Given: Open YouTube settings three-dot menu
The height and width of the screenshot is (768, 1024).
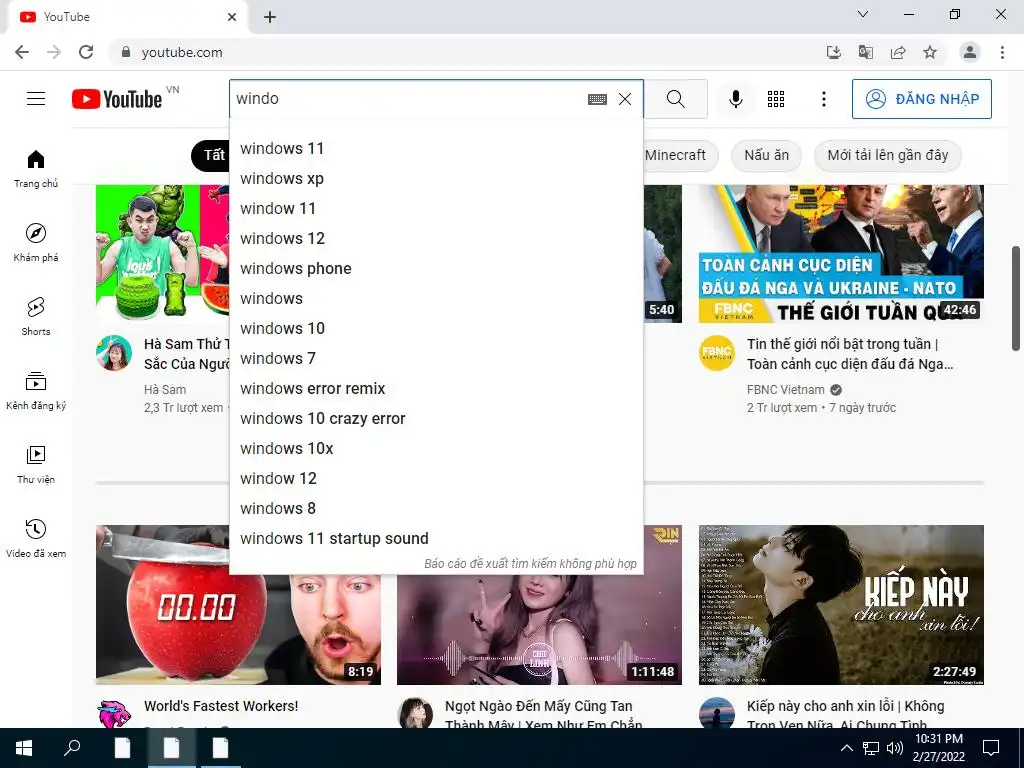Looking at the screenshot, I should (x=824, y=99).
